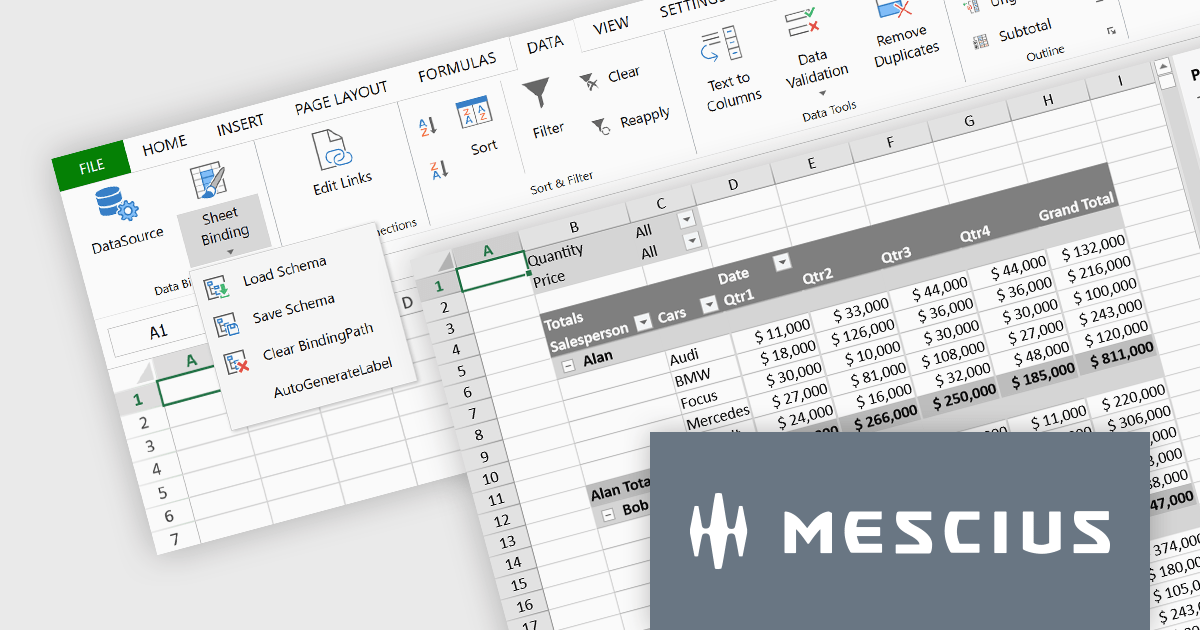Sort descending with the Z-A icon

pos(438,170)
